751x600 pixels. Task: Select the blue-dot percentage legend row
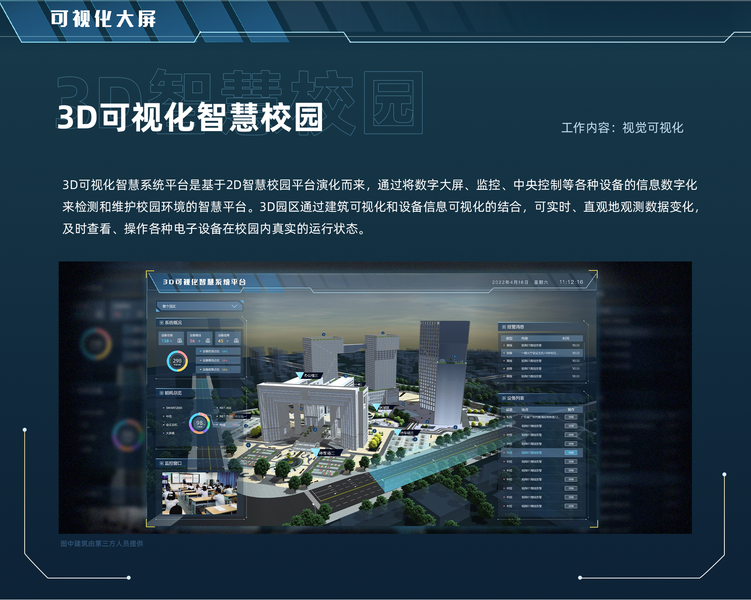click(x=218, y=351)
